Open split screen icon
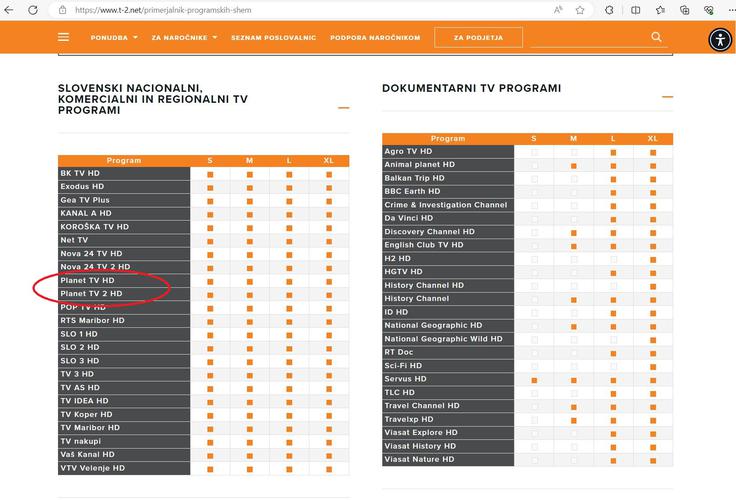The image size is (736, 500). pos(636,10)
